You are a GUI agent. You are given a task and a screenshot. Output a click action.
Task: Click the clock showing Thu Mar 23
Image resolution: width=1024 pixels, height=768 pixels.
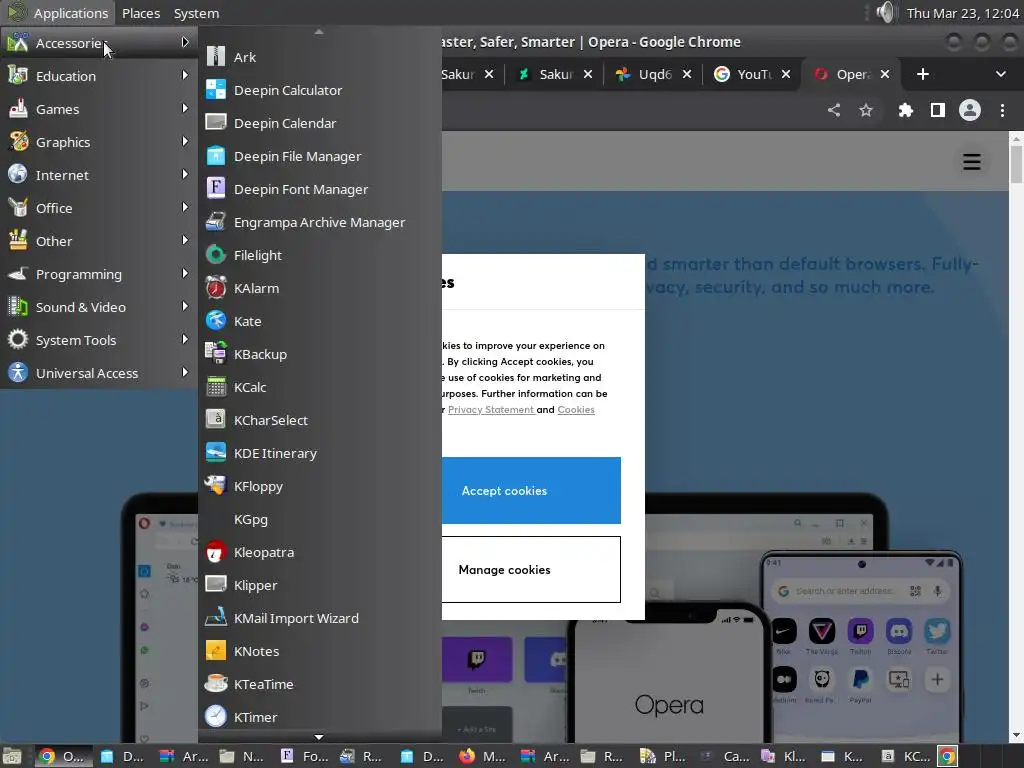(963, 13)
